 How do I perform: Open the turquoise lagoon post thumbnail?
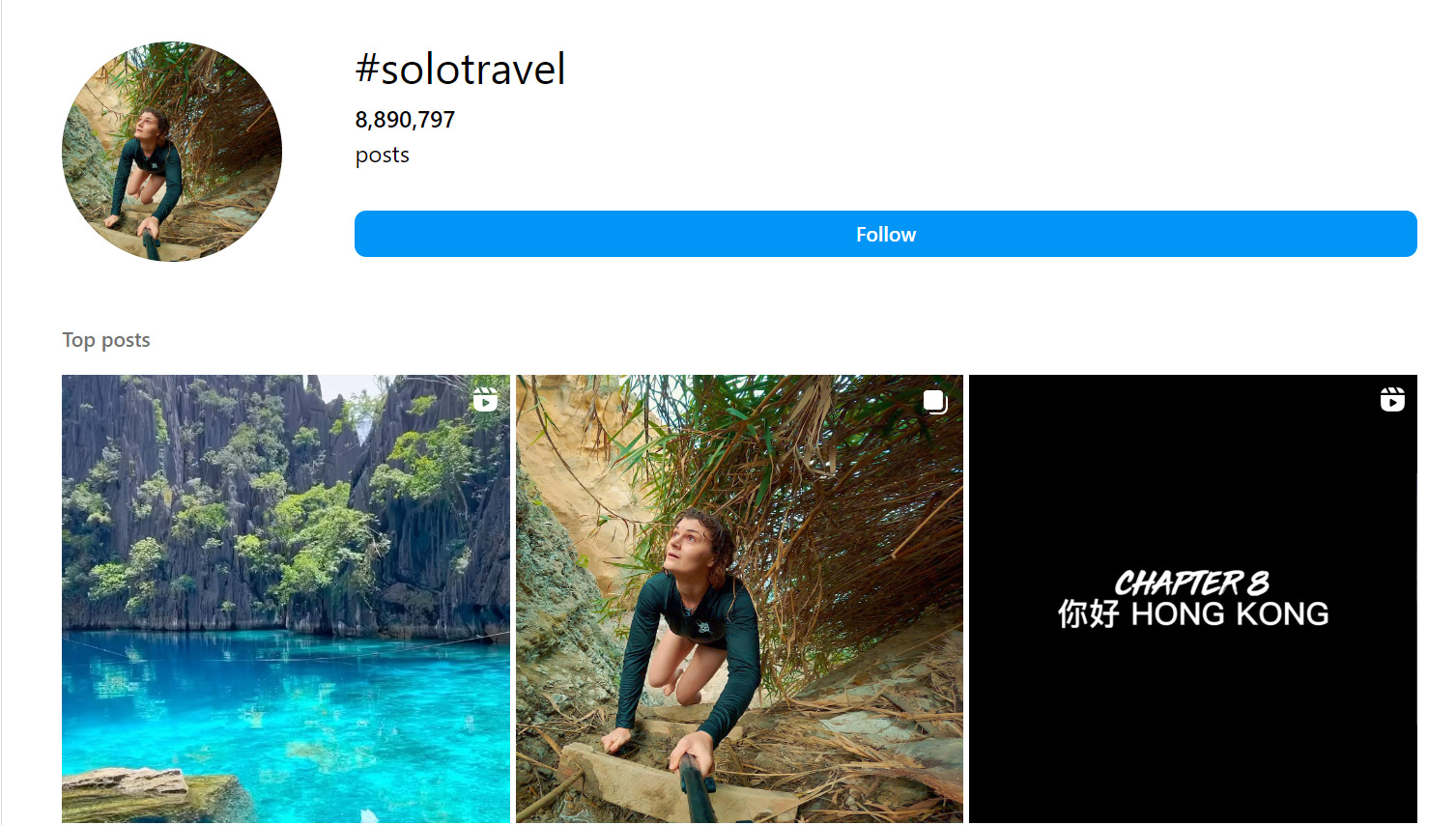[x=285, y=599]
